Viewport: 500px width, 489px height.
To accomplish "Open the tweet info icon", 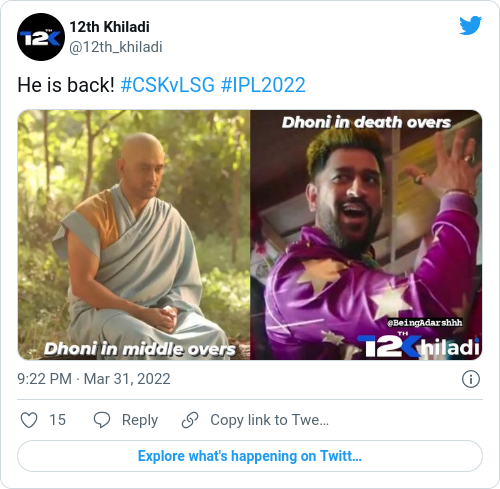I will point(471,379).
